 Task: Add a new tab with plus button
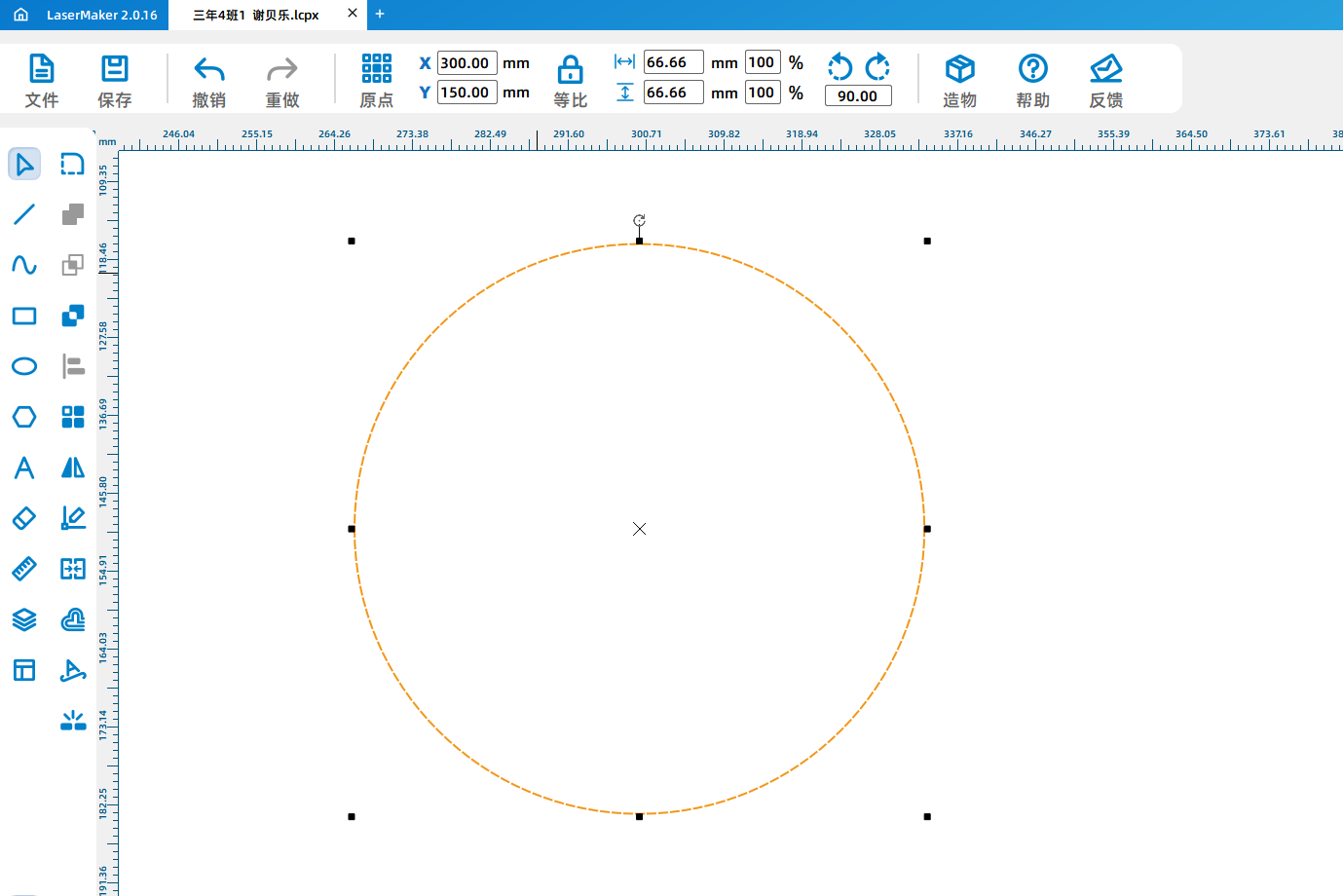pos(380,14)
